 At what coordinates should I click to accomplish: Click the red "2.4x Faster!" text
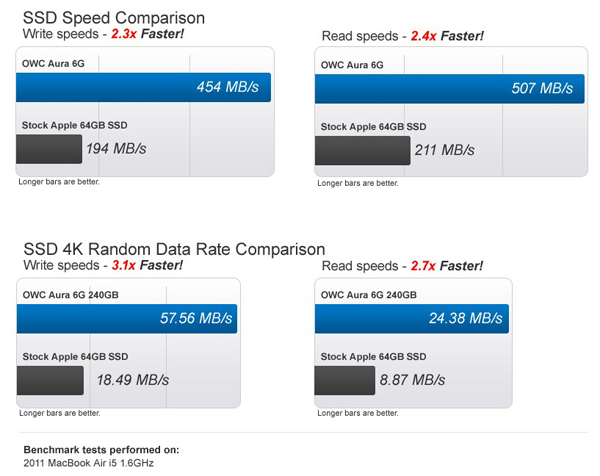point(446,36)
